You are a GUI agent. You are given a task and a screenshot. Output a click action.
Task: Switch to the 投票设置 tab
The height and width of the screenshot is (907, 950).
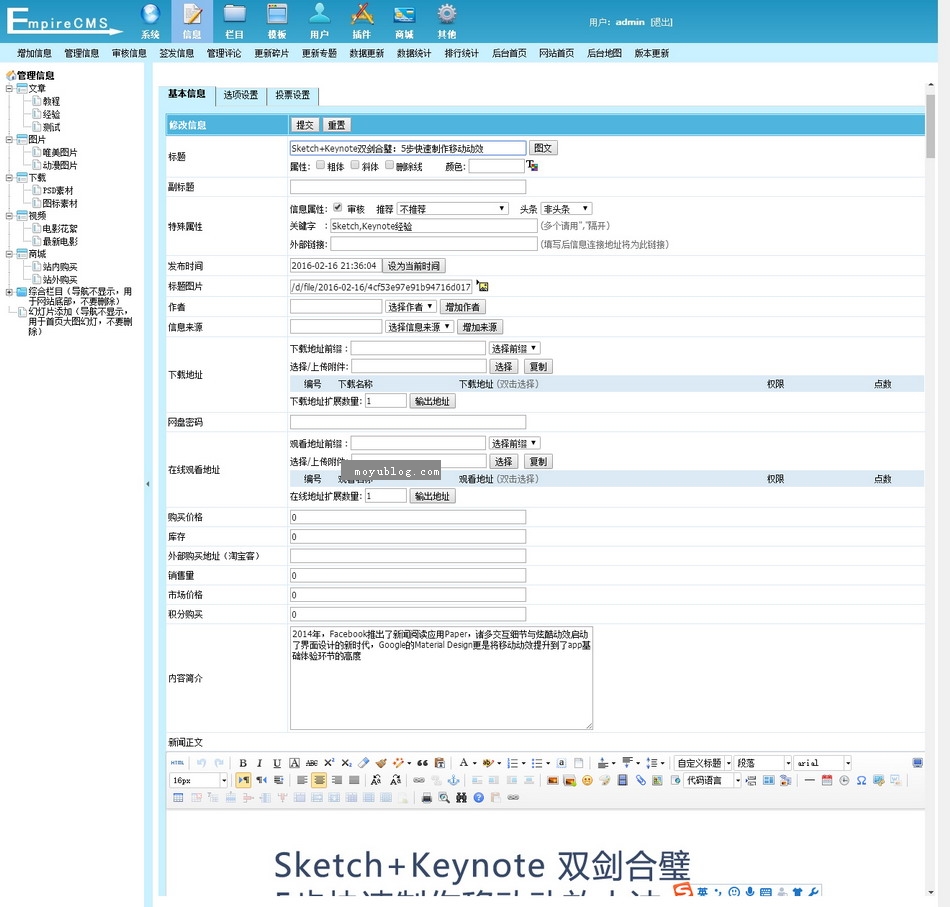tap(293, 95)
